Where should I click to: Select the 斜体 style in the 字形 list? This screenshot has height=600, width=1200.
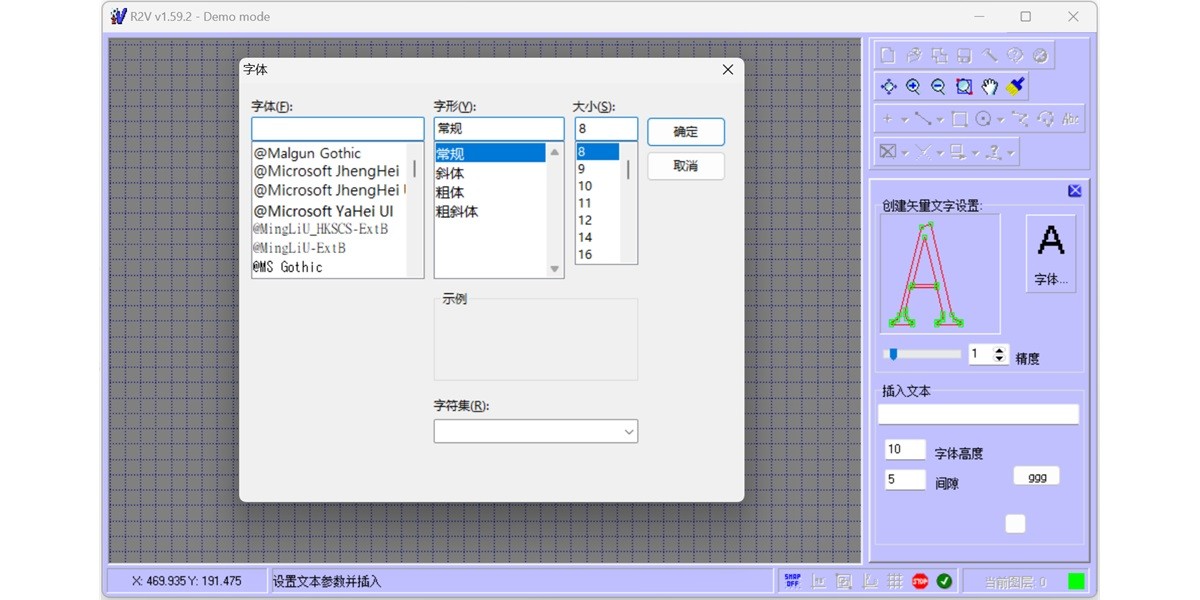(x=450, y=172)
